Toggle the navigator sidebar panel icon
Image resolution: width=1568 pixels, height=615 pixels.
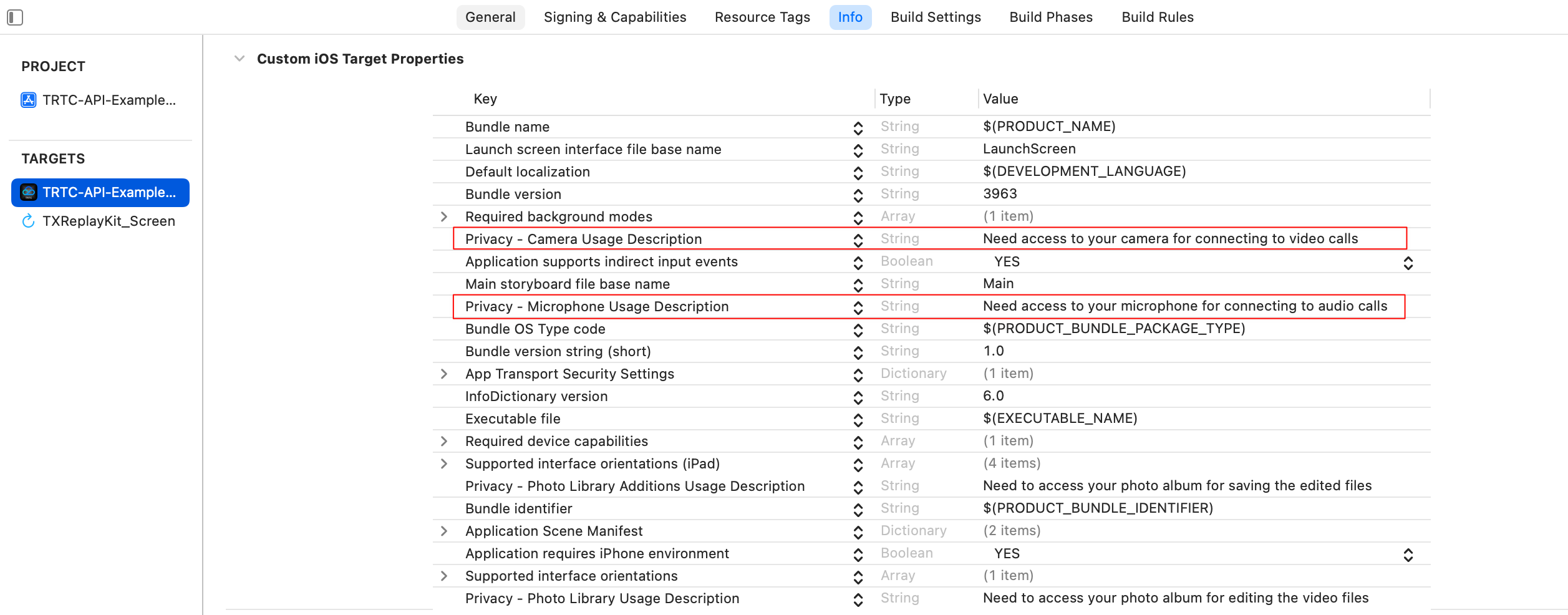[x=15, y=17]
